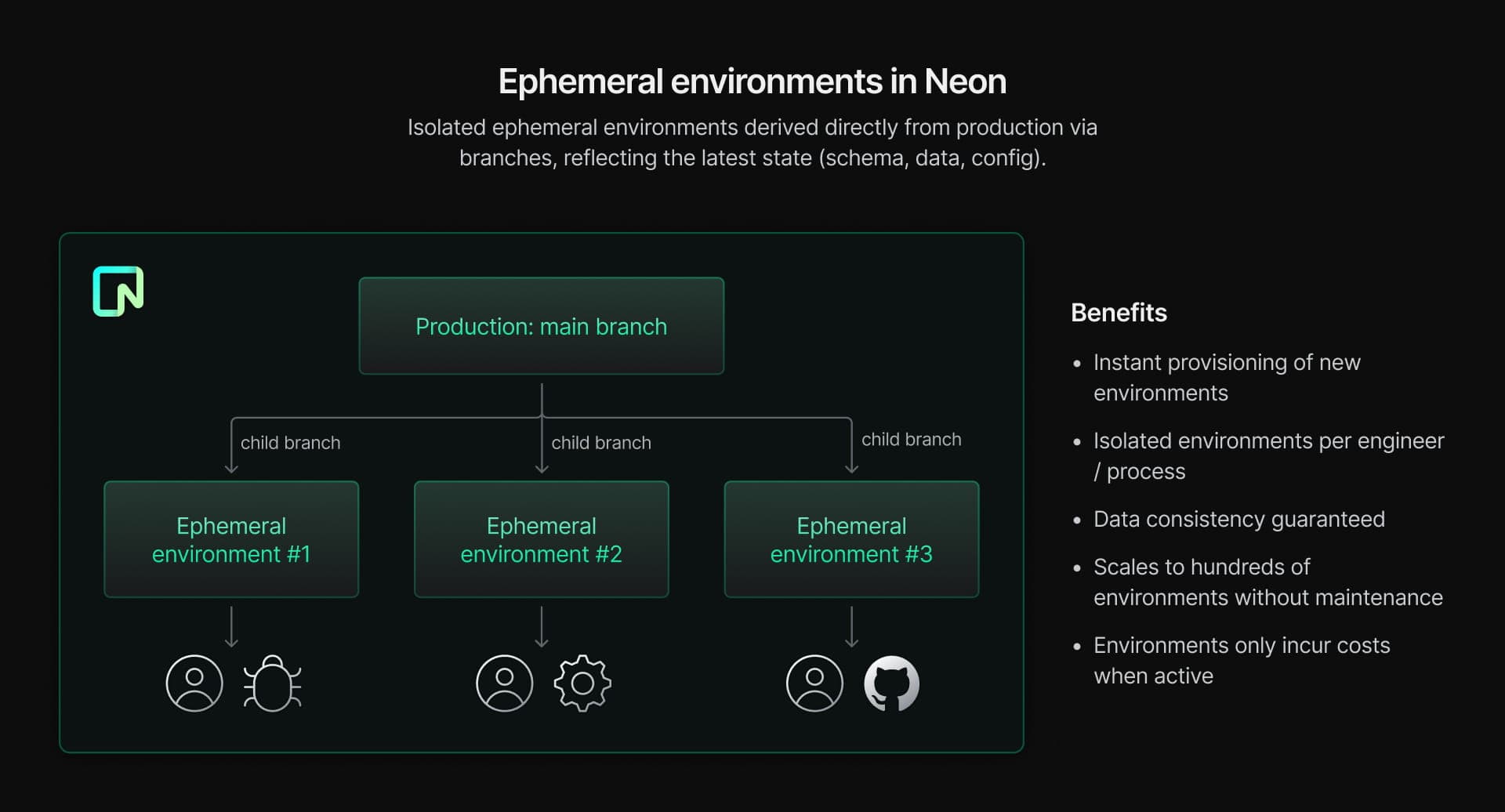Click the arrow below Ephemeral environment #3

pos(852,626)
